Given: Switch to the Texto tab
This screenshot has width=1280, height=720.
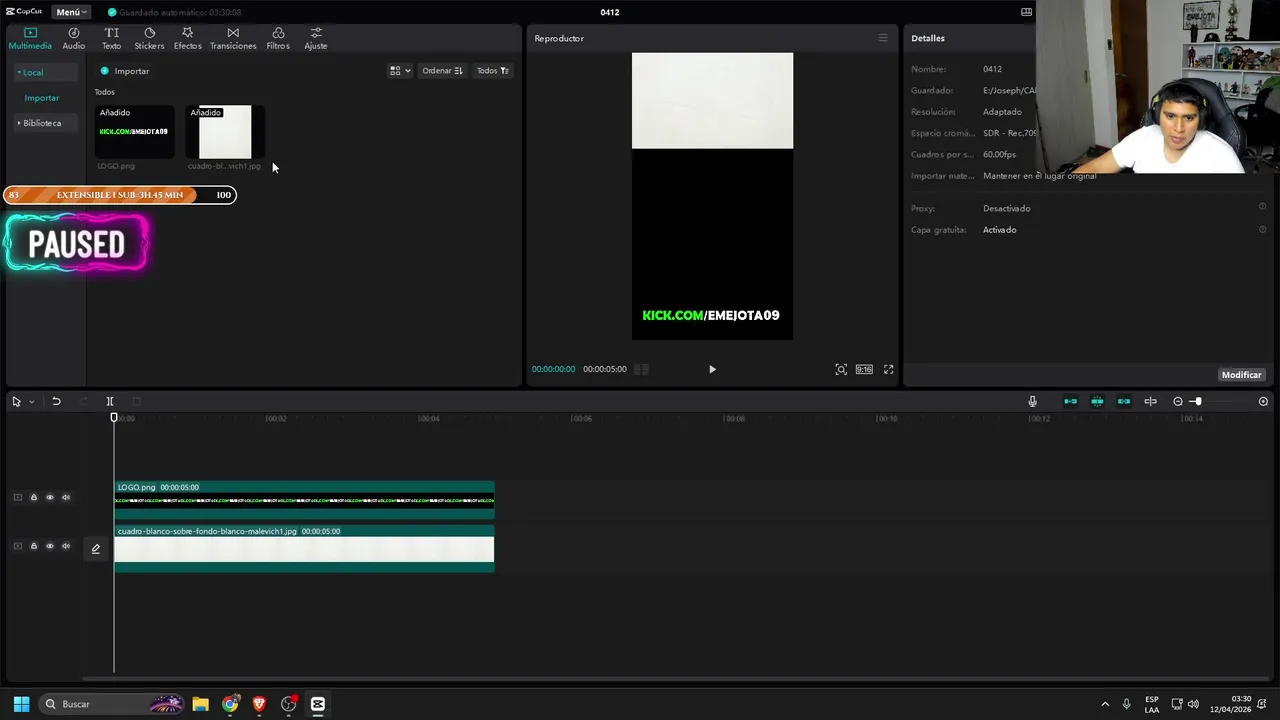Looking at the screenshot, I should (111, 38).
